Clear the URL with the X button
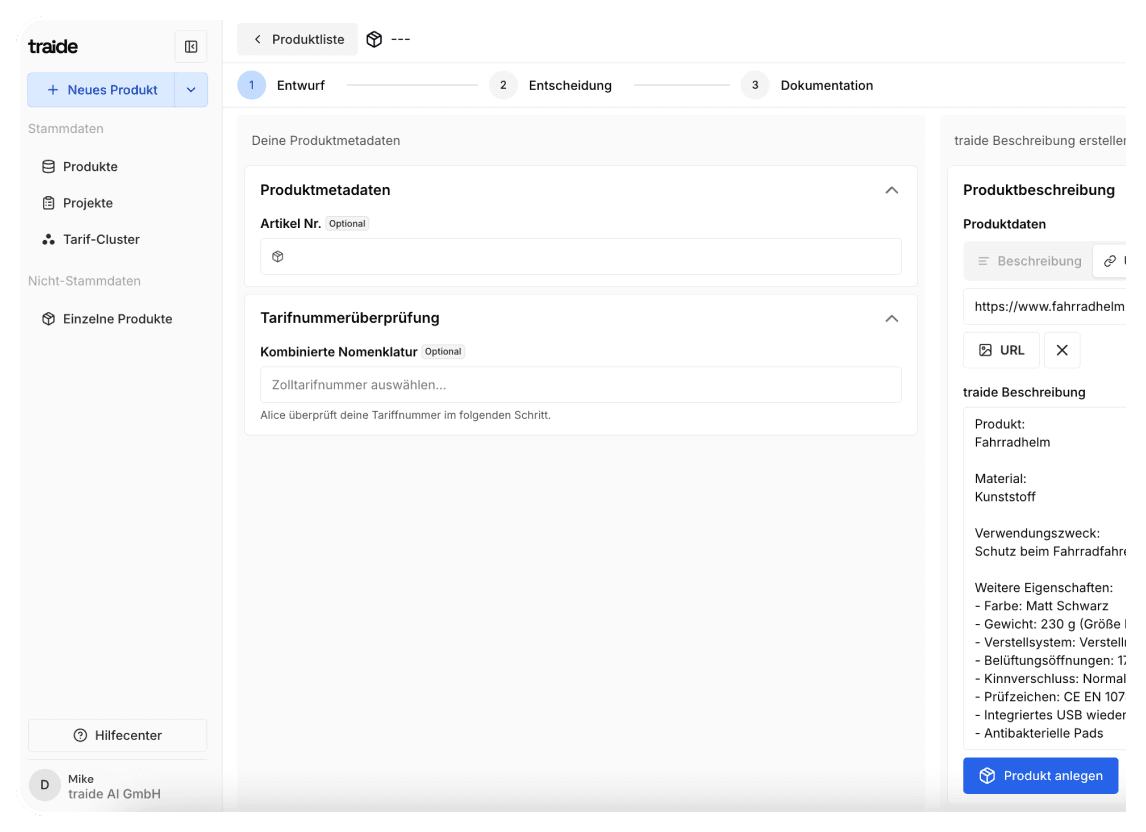The width and height of the screenshot is (1146, 832). point(1062,349)
